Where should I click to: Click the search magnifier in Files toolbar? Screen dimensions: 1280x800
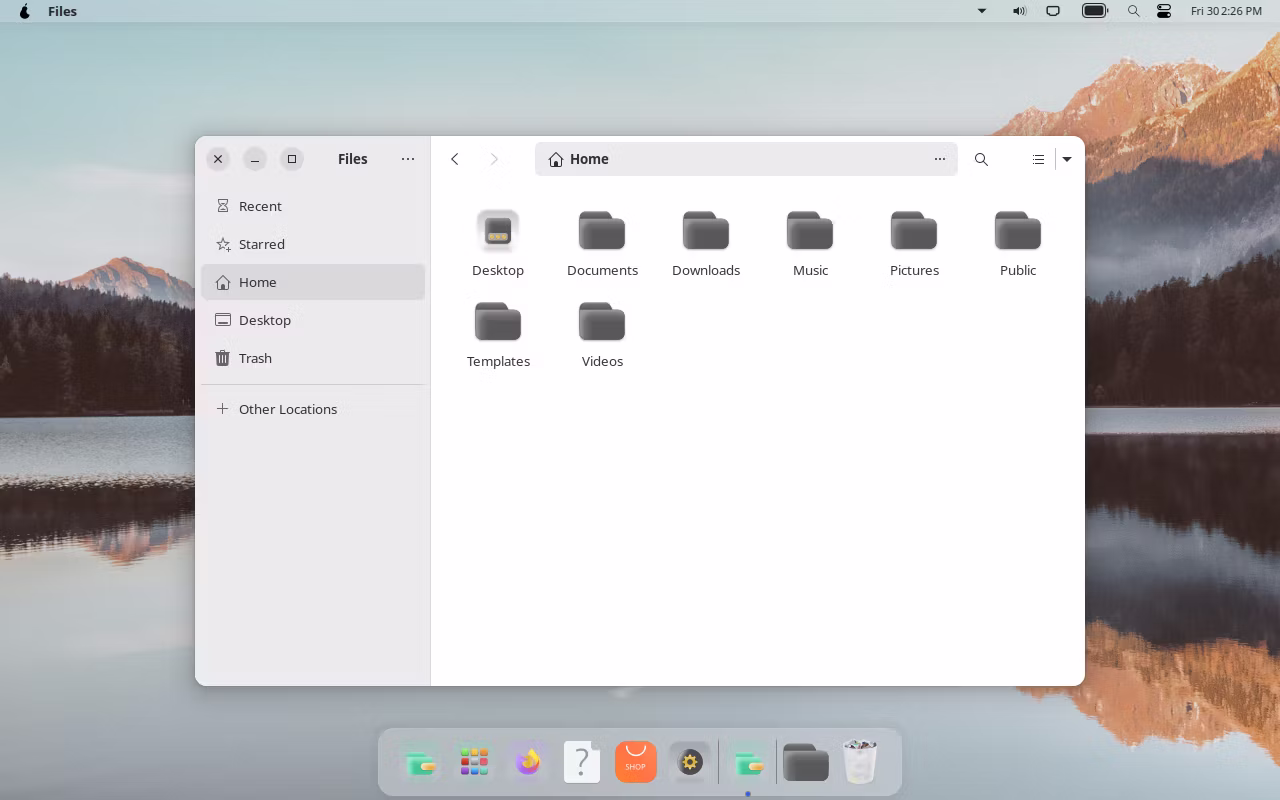[x=981, y=159]
